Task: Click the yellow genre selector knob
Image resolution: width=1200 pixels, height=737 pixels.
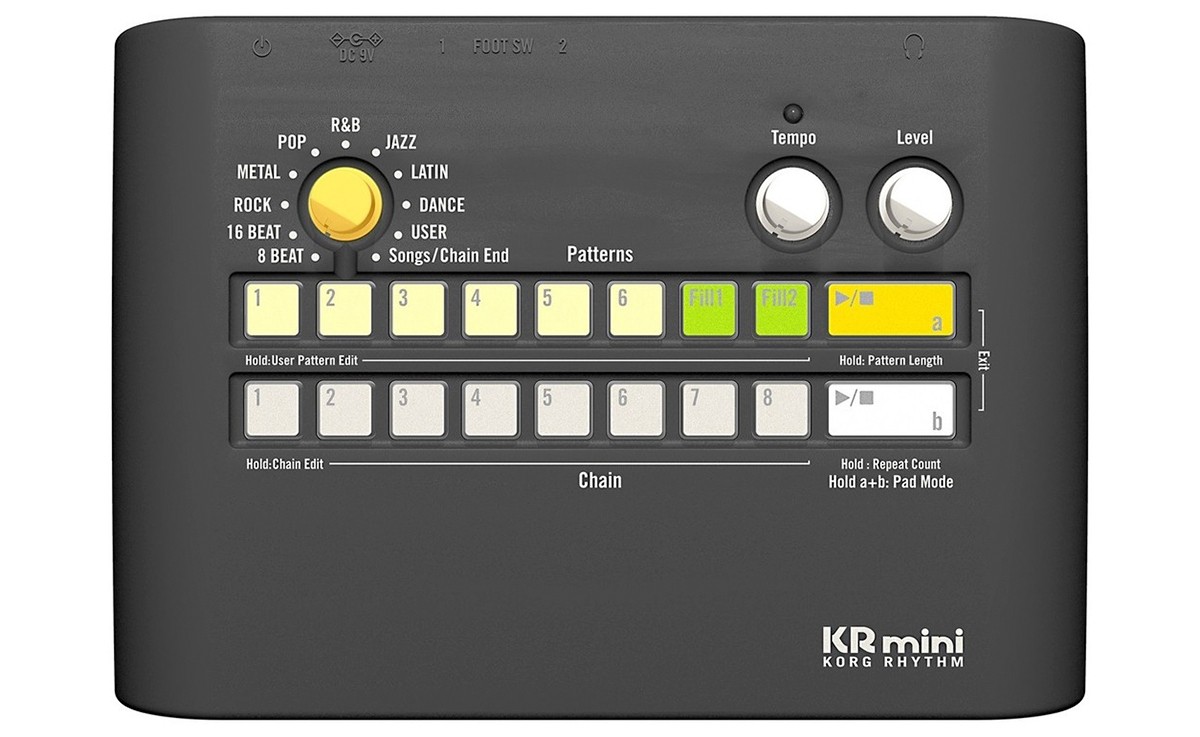Action: 345,203
